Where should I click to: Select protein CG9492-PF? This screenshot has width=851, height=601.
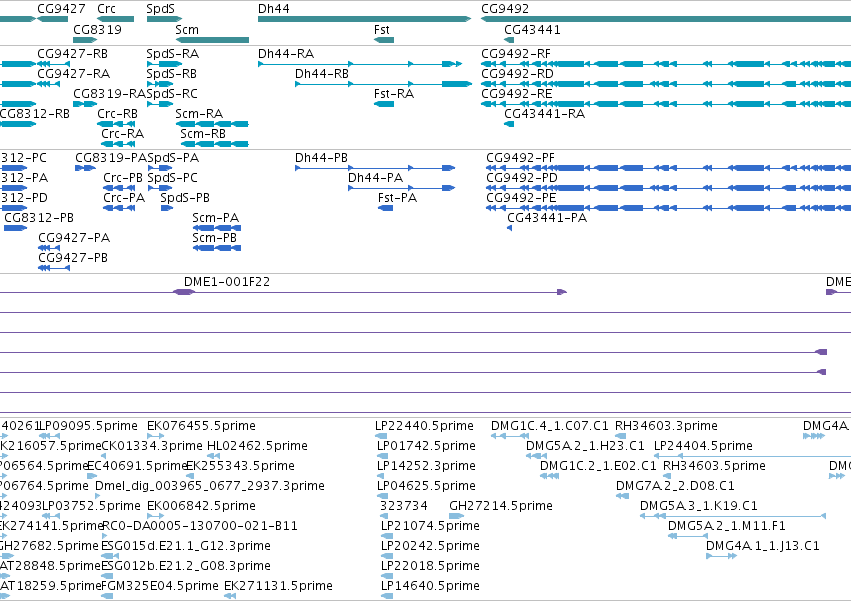pos(668,168)
